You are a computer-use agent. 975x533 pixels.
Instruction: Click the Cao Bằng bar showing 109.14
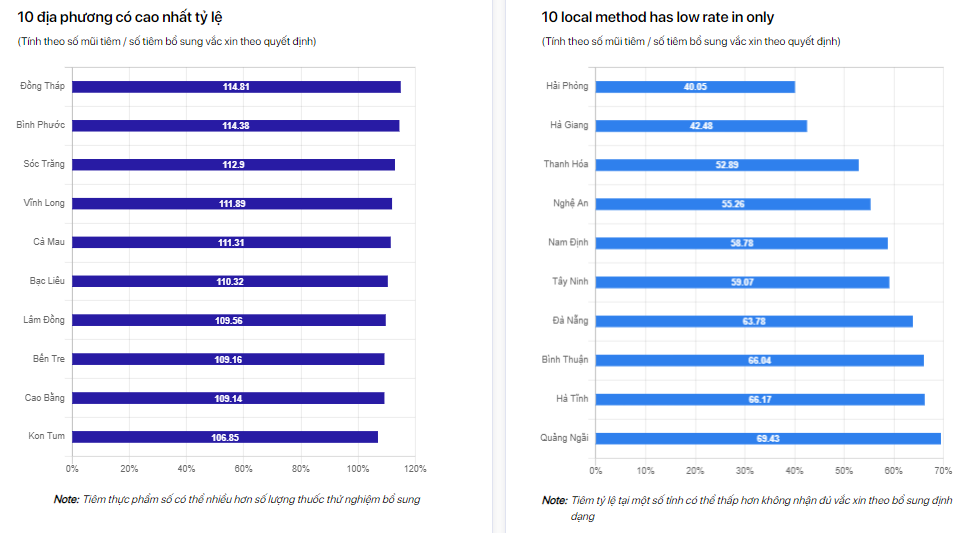(x=228, y=398)
